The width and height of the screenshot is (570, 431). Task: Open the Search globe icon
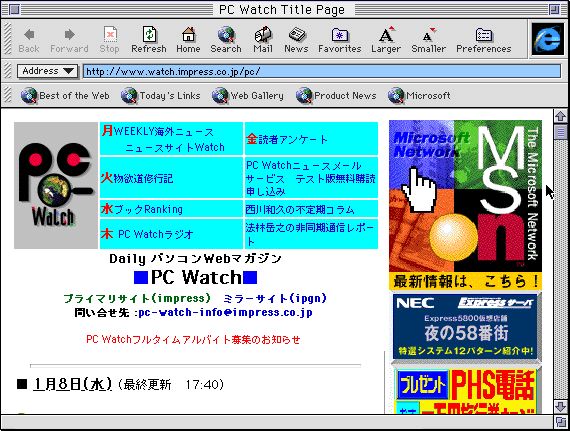tap(226, 39)
